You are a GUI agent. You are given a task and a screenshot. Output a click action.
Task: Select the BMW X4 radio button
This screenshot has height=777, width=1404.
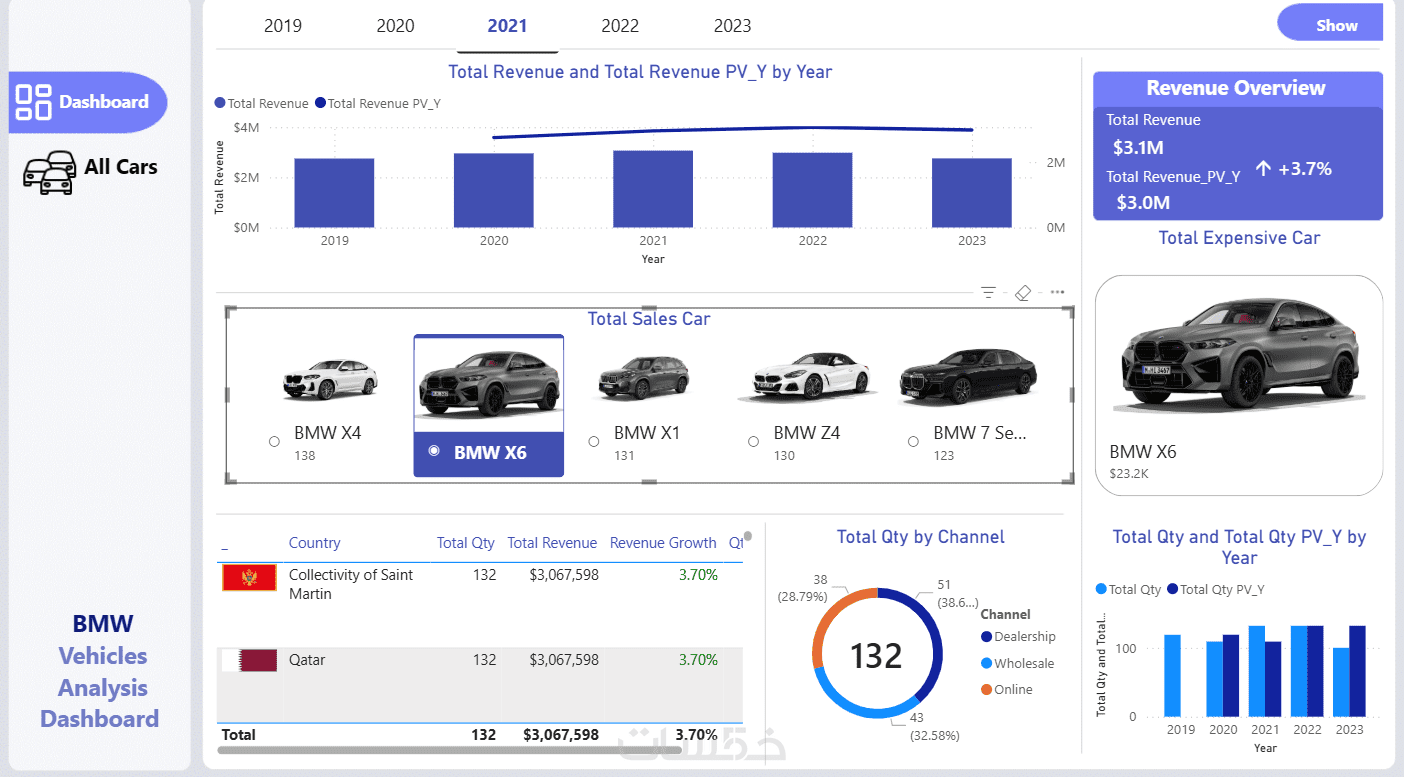point(274,442)
